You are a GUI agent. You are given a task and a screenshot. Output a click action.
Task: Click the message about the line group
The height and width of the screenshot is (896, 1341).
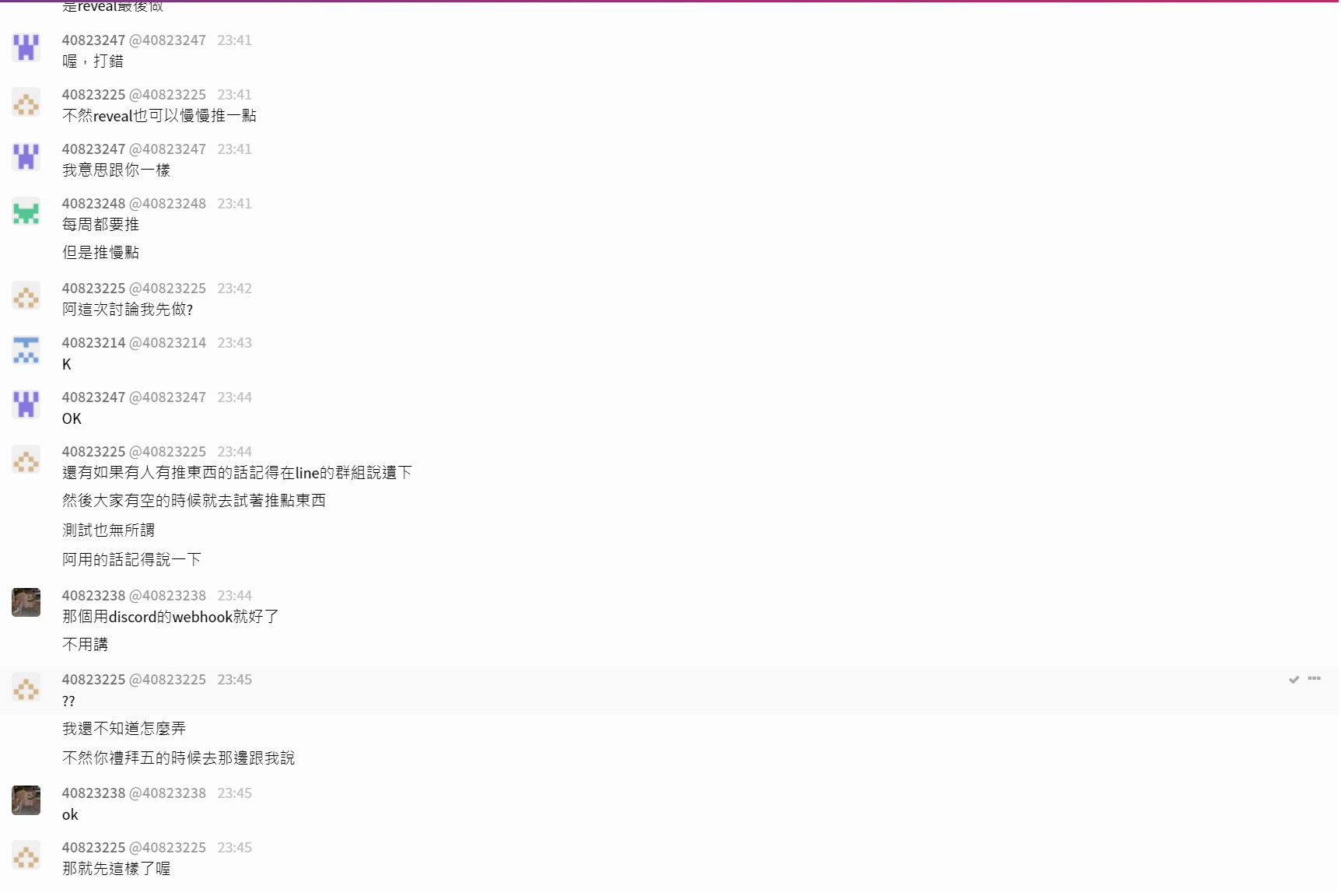point(237,473)
